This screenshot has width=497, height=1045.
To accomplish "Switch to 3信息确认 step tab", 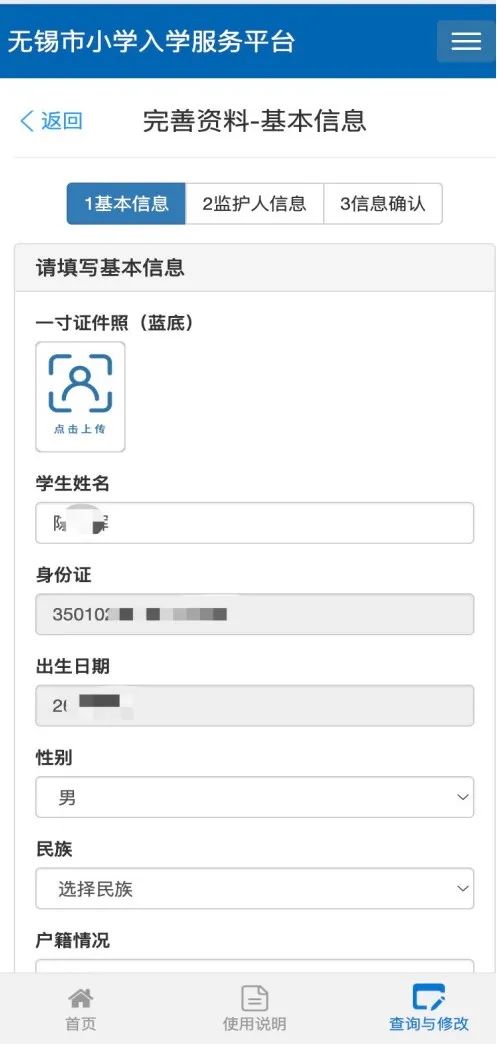I will pos(382,204).
